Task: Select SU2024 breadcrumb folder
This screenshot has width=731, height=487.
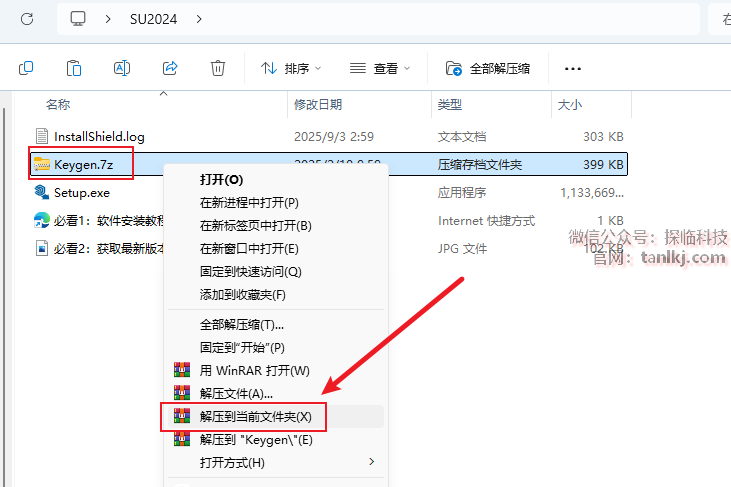Action: click(x=153, y=19)
